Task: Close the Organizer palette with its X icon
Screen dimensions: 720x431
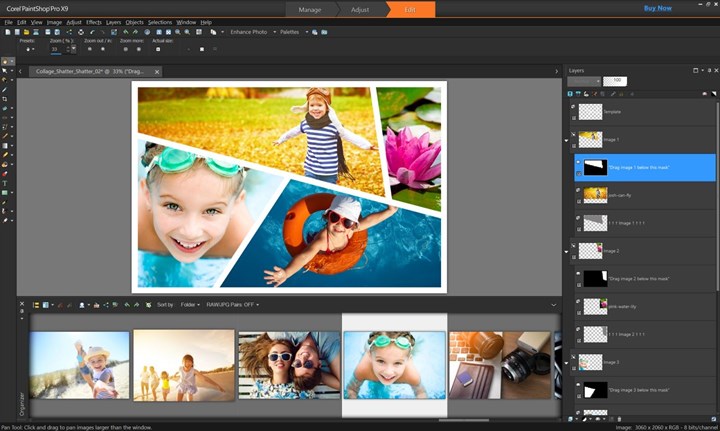Action: tap(21, 304)
